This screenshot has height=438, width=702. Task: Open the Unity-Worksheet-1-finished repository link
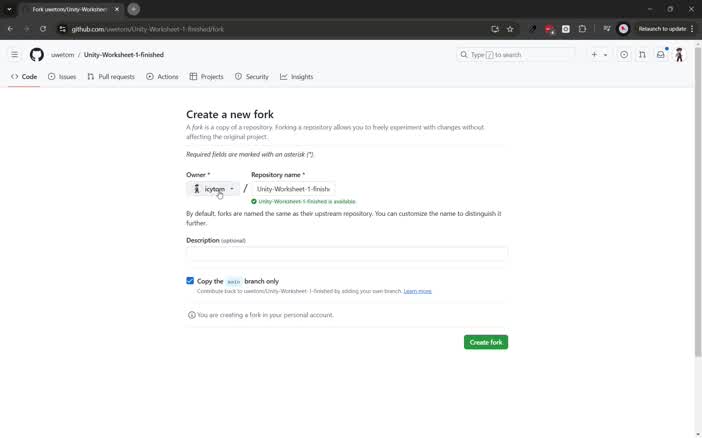[x=124, y=55]
